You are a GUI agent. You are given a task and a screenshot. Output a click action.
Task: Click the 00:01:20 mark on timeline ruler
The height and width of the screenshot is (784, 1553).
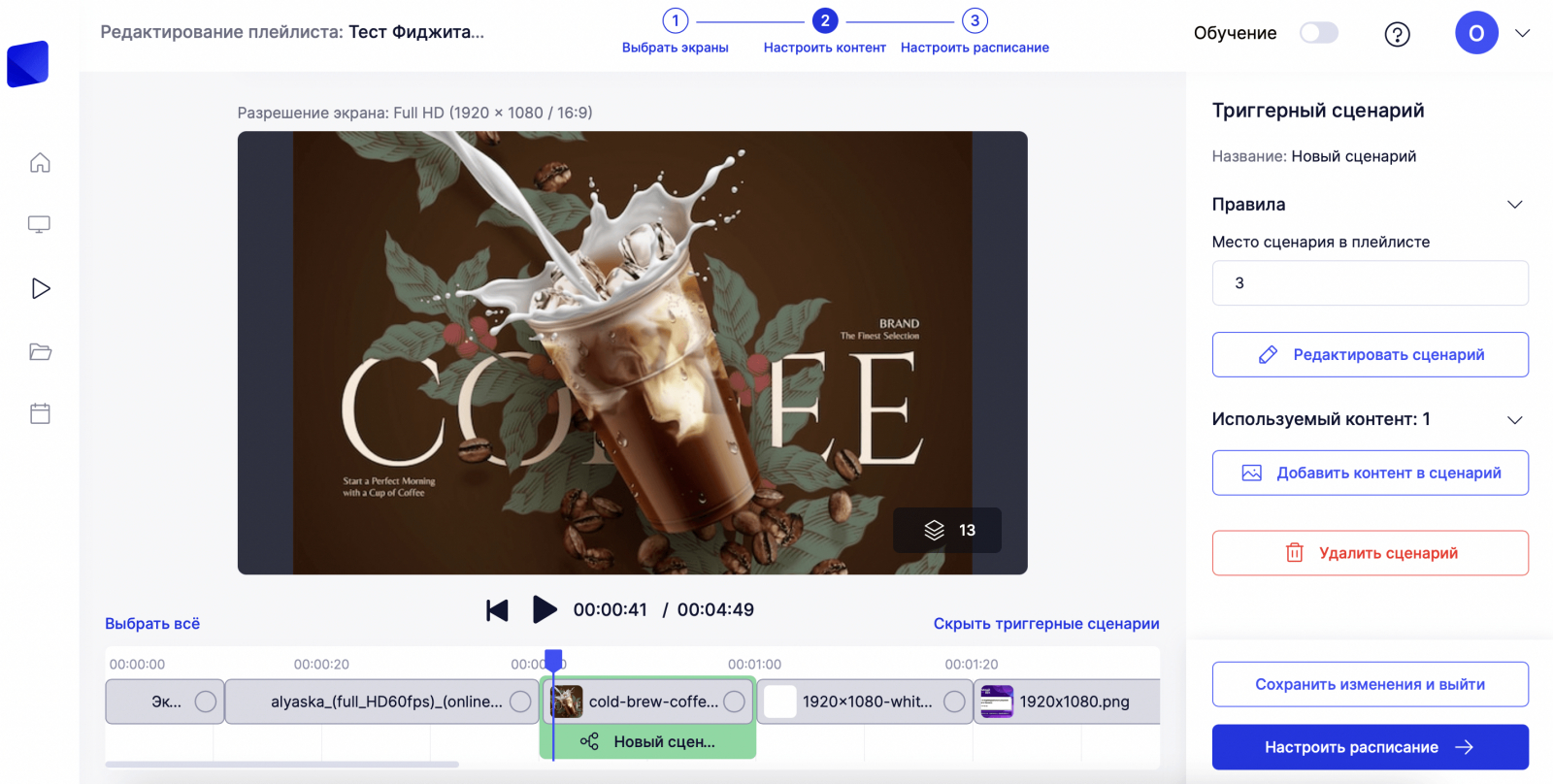point(972,665)
